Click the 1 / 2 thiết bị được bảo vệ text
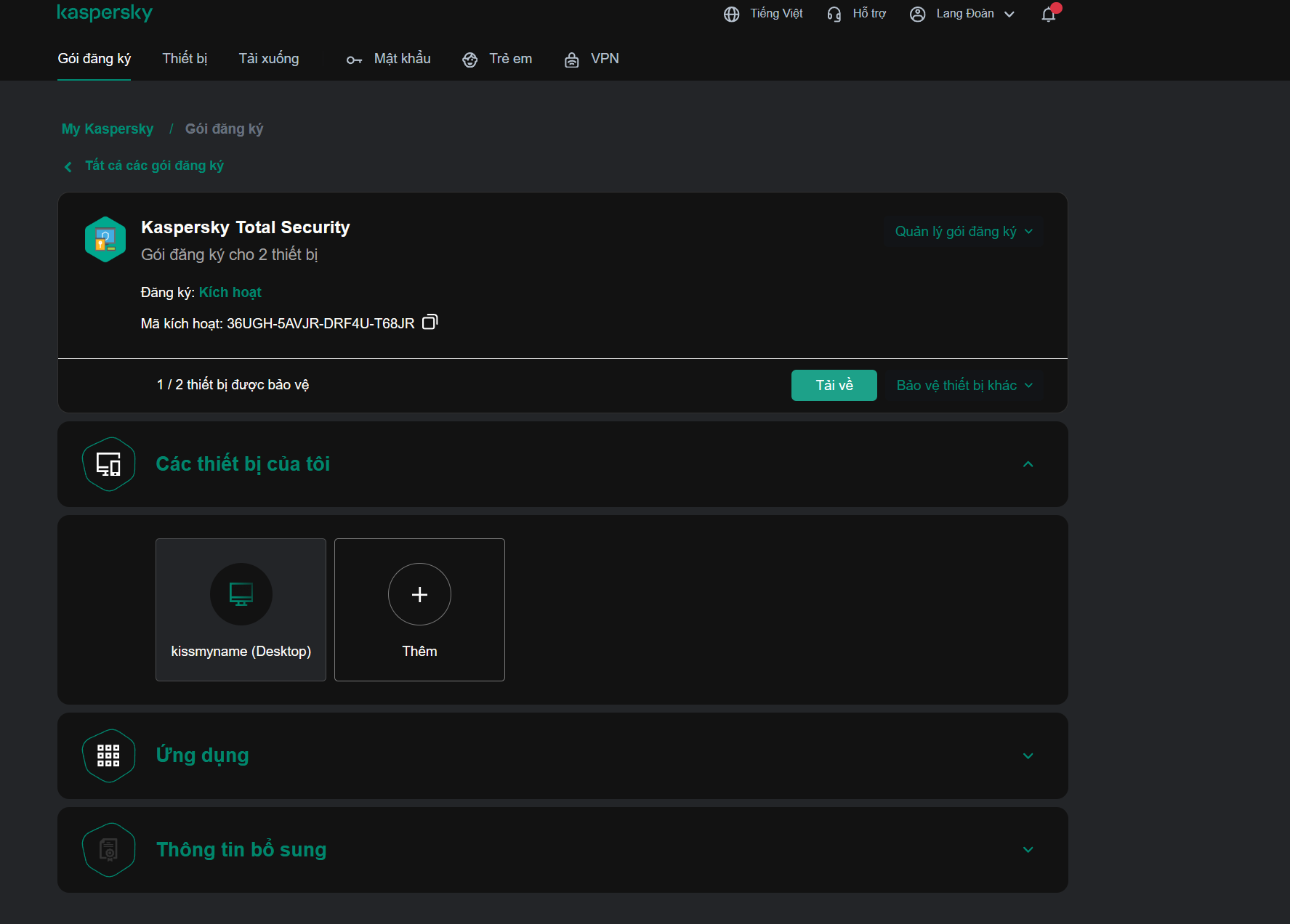The width and height of the screenshot is (1290, 924). click(233, 385)
